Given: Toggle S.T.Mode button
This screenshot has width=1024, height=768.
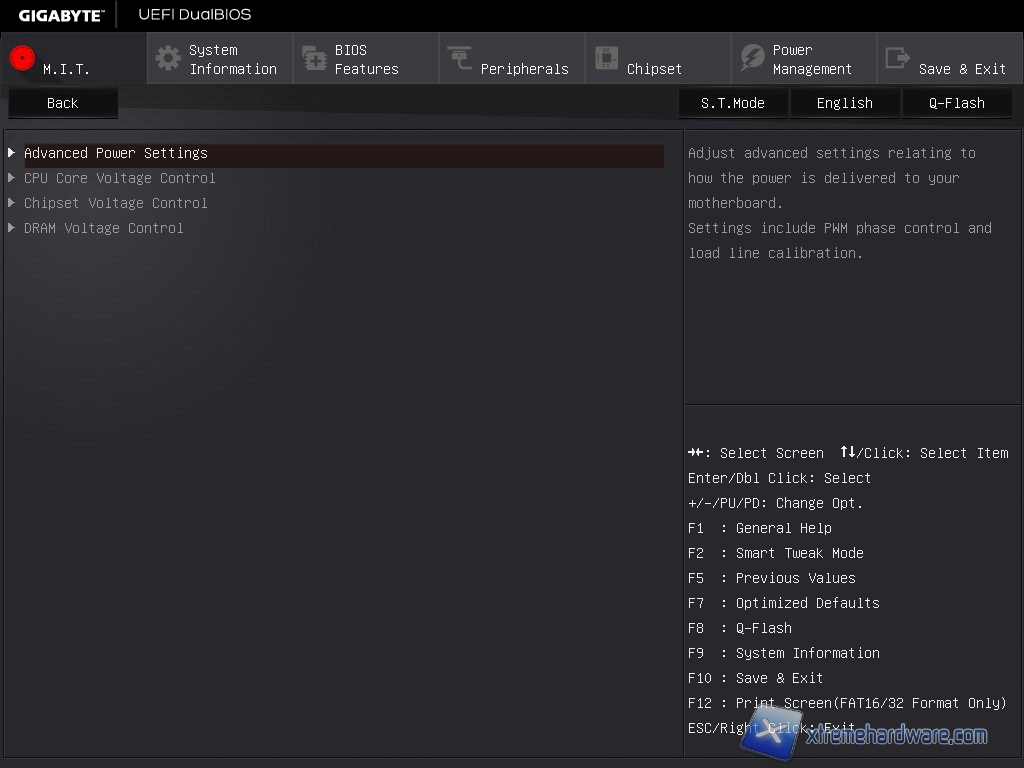Looking at the screenshot, I should point(732,103).
